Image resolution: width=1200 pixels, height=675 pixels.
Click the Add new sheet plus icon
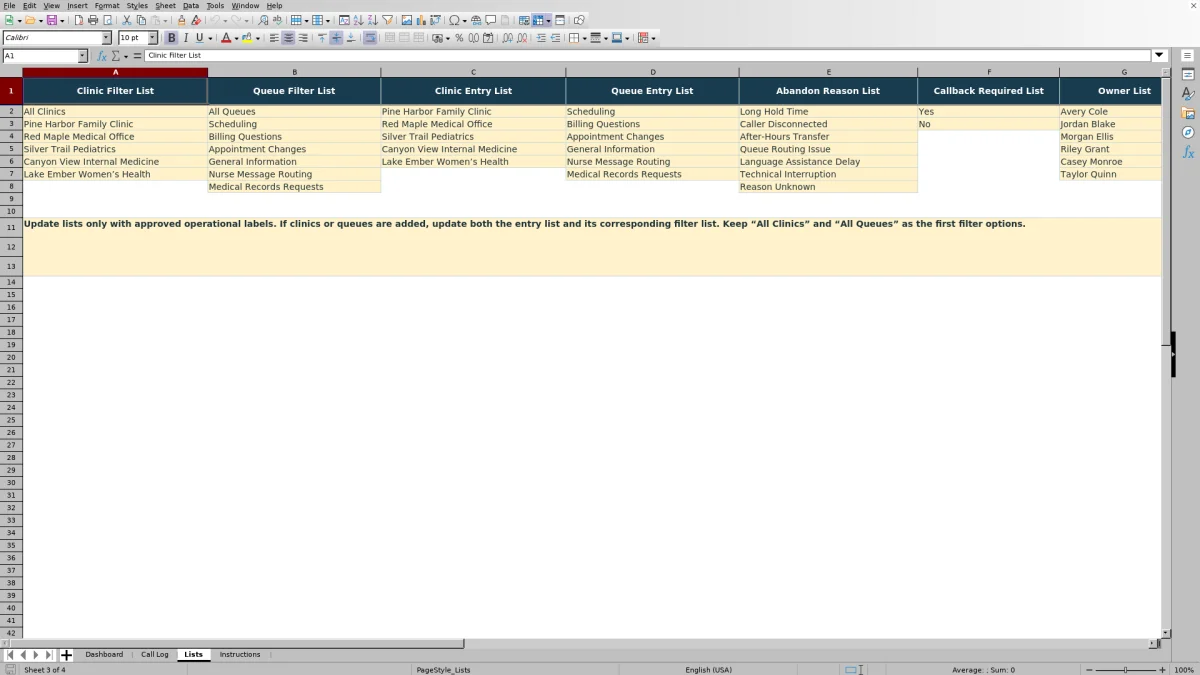(x=67, y=655)
